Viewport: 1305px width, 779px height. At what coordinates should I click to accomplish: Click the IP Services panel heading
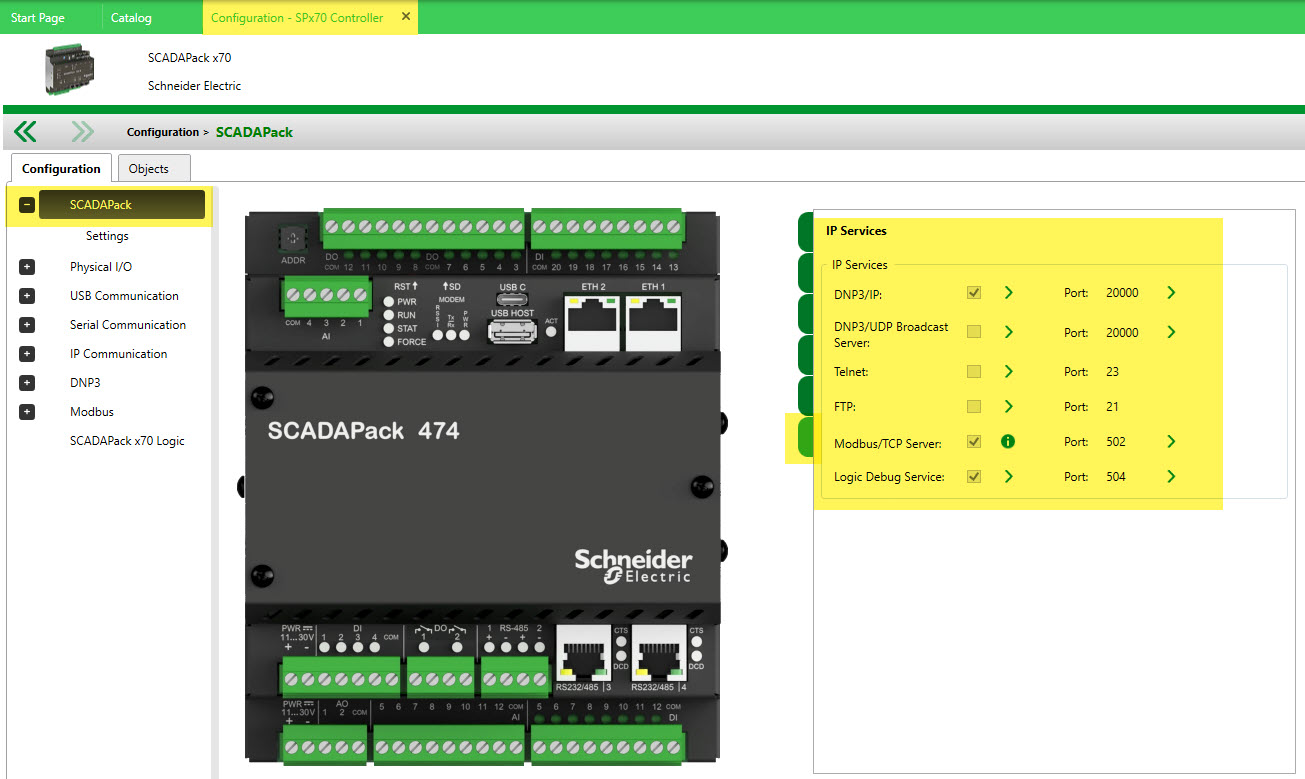point(856,231)
